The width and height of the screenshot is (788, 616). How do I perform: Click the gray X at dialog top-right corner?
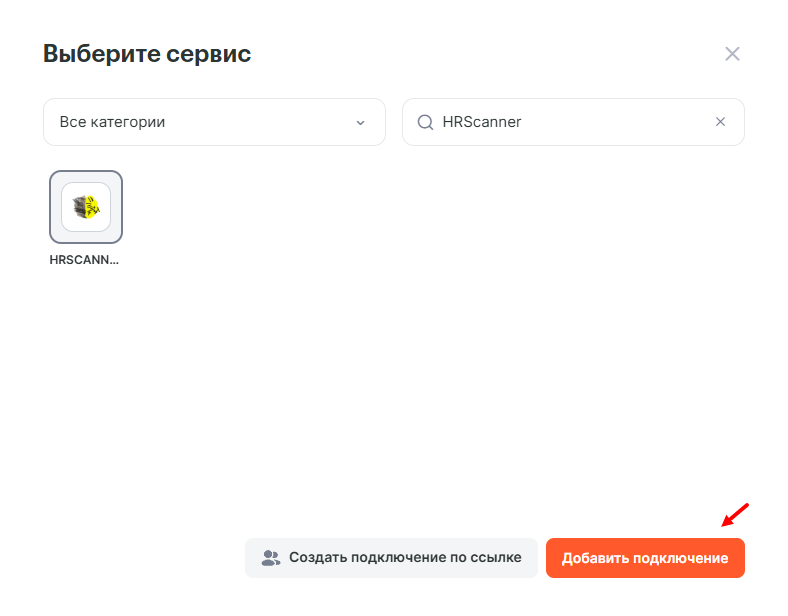click(x=732, y=54)
